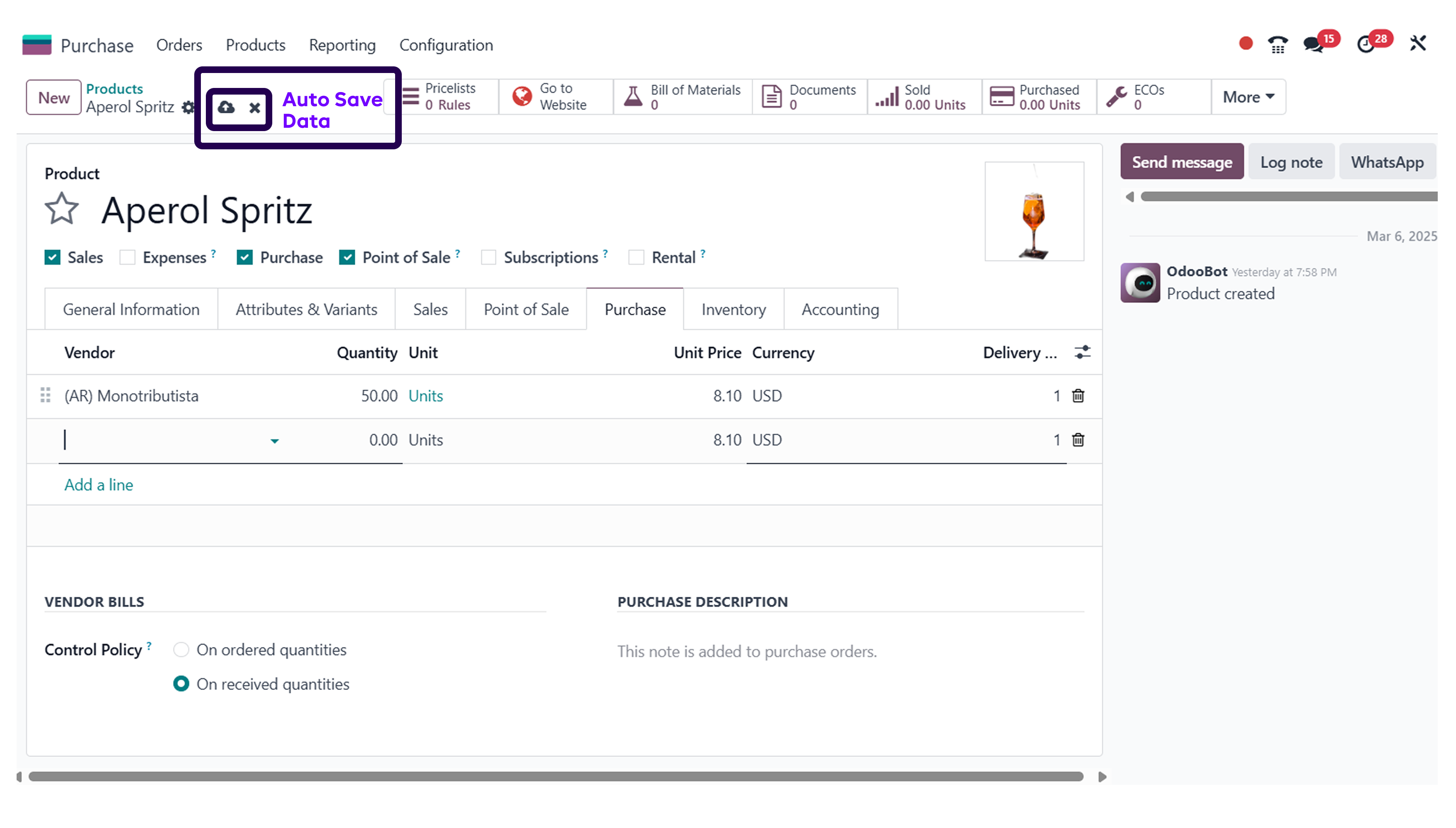Image resolution: width=1456 pixels, height=828 pixels.
Task: Open Documents stat button
Action: click(810, 97)
